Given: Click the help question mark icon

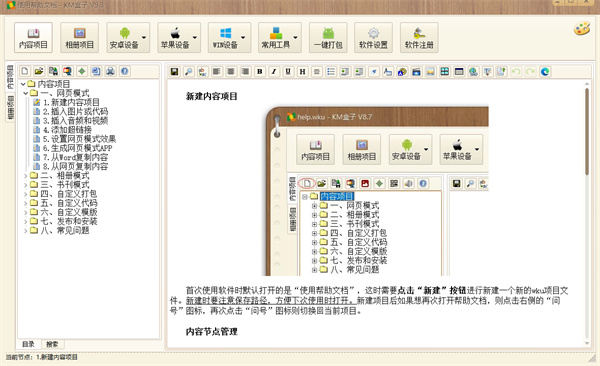Looking at the screenshot, I should pyautogui.click(x=125, y=71).
